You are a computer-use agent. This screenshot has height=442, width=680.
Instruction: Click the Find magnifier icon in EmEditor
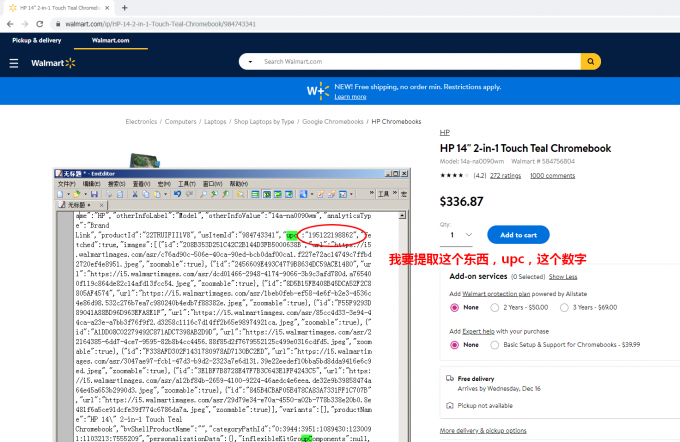[203, 194]
